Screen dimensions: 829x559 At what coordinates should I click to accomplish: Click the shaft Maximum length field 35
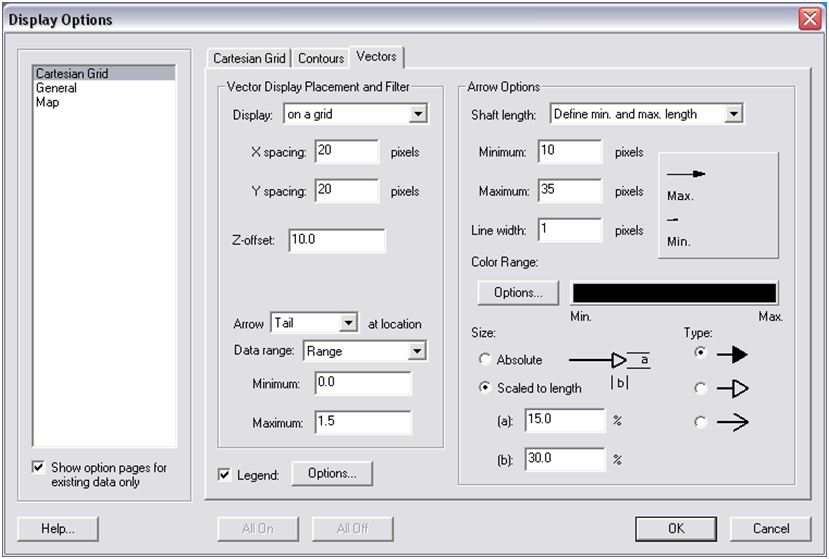click(x=570, y=190)
